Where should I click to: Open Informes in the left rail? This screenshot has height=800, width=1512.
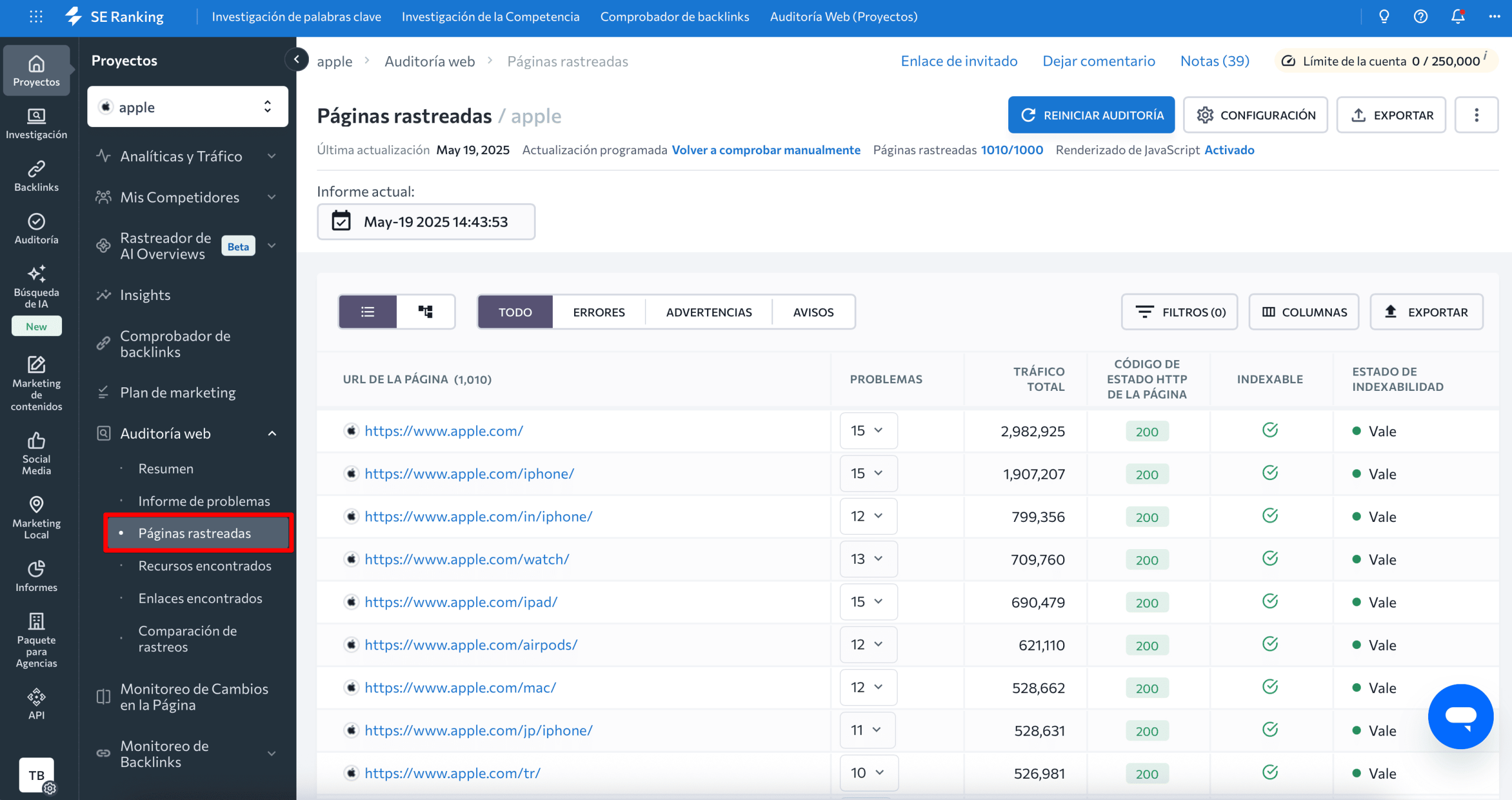point(36,576)
